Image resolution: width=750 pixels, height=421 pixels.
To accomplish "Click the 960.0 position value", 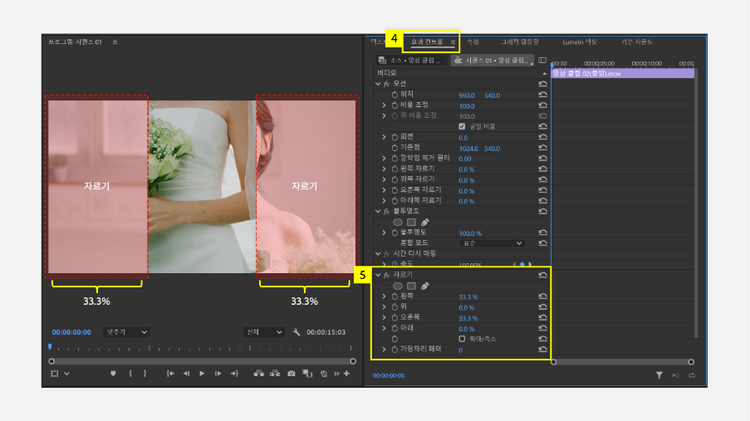I will [467, 95].
